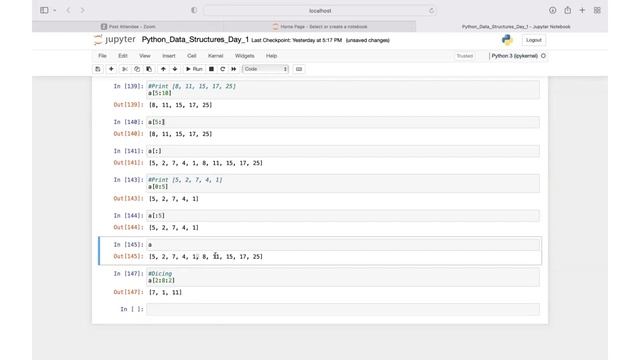Screen dimensions: 640x360
Task: Insert cell below with the plus icon
Action: pyautogui.click(x=111, y=69)
